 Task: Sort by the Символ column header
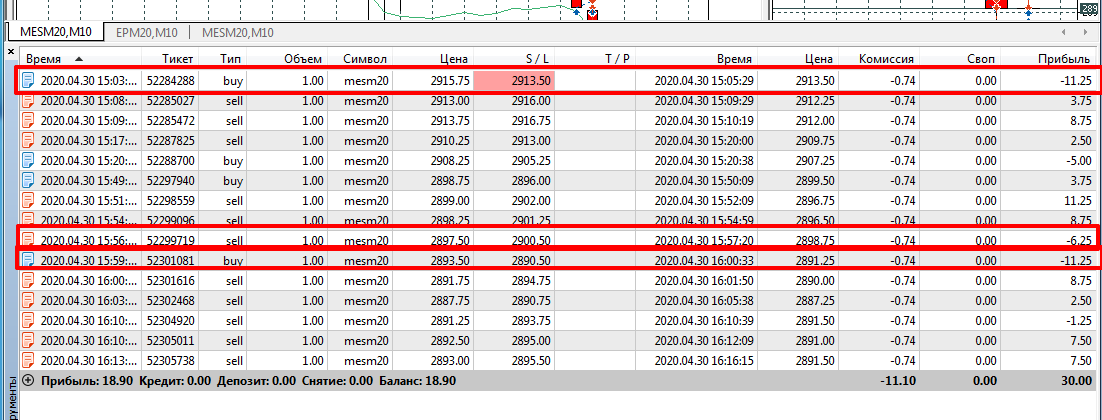click(360, 59)
